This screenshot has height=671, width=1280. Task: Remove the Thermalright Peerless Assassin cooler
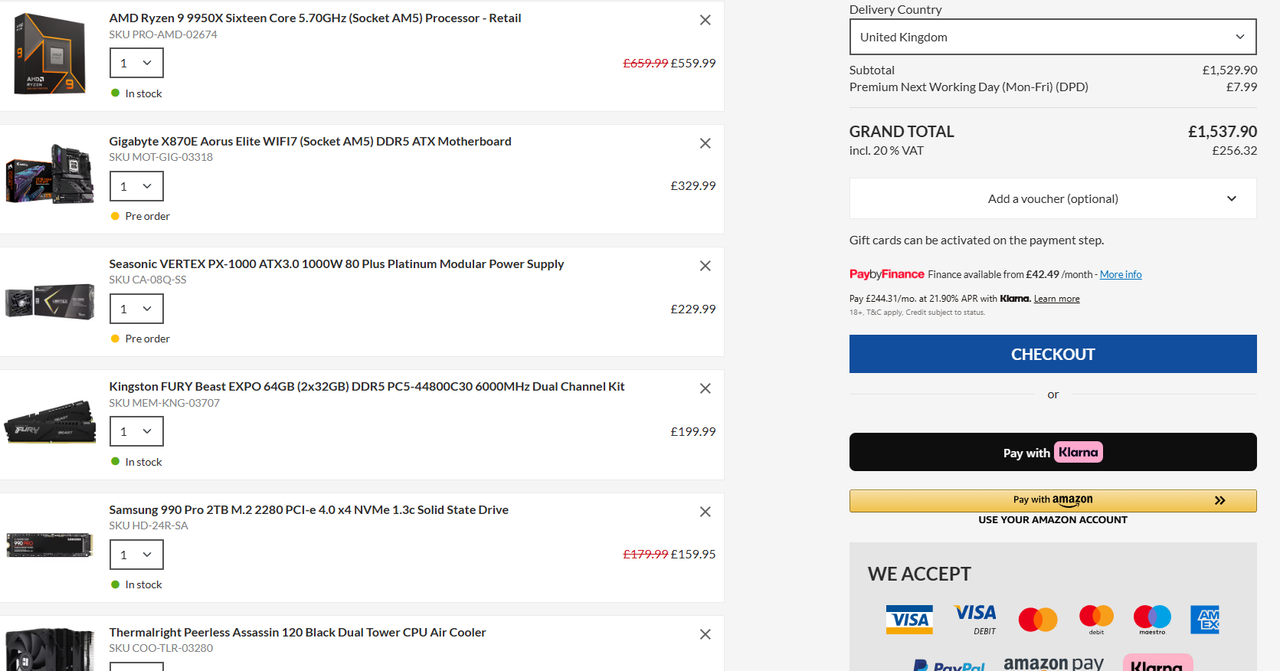click(705, 635)
